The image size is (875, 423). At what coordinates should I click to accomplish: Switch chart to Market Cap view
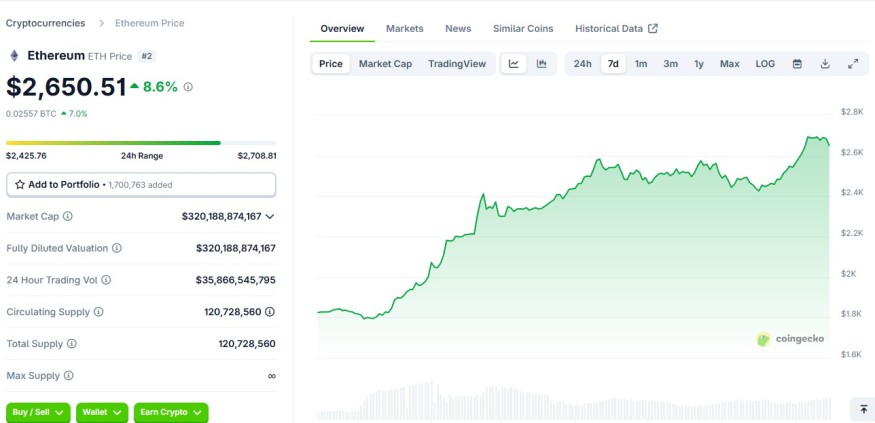[x=385, y=64]
